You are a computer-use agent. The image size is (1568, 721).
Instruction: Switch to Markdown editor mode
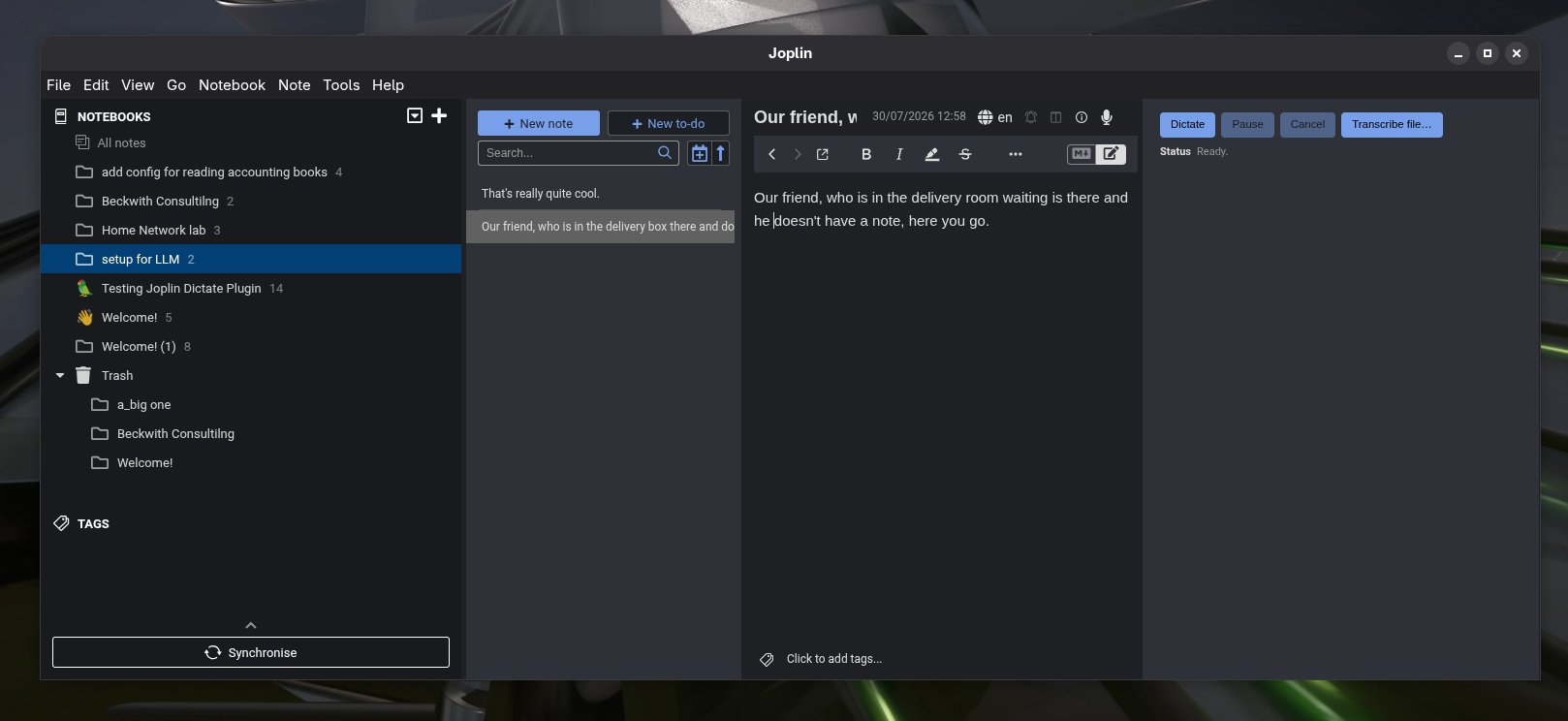1082,154
